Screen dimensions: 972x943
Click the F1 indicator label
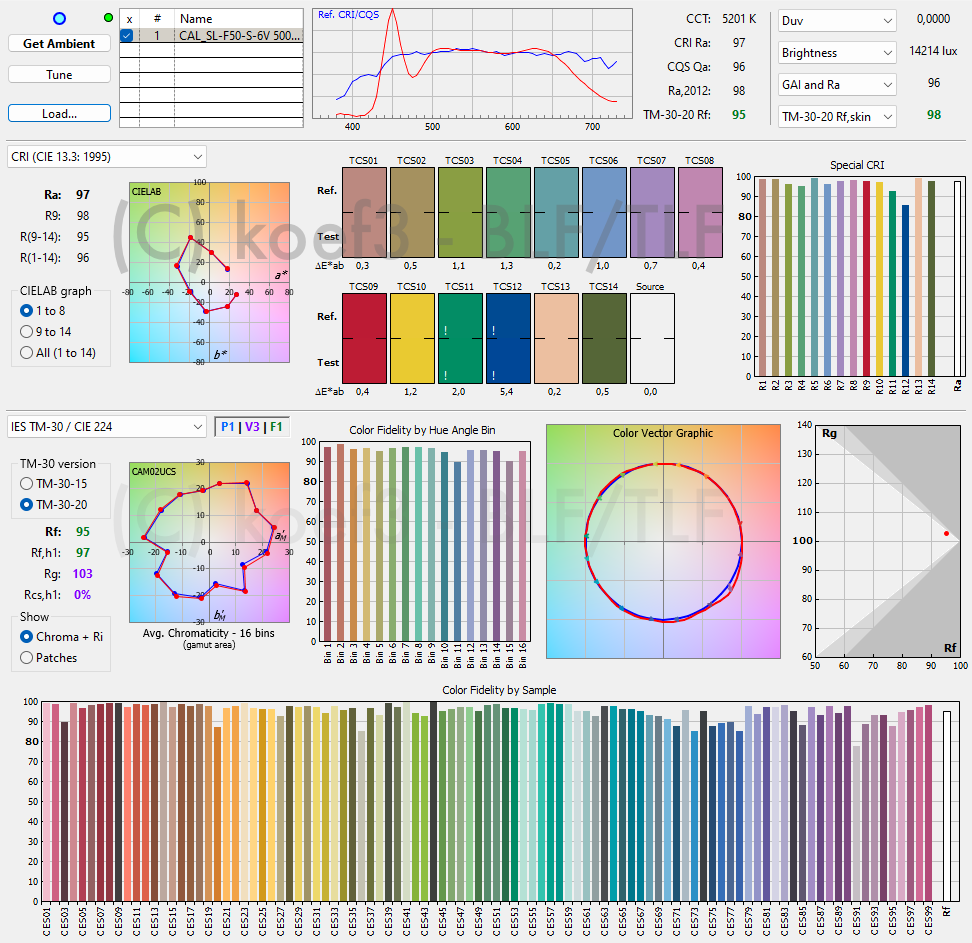275,427
